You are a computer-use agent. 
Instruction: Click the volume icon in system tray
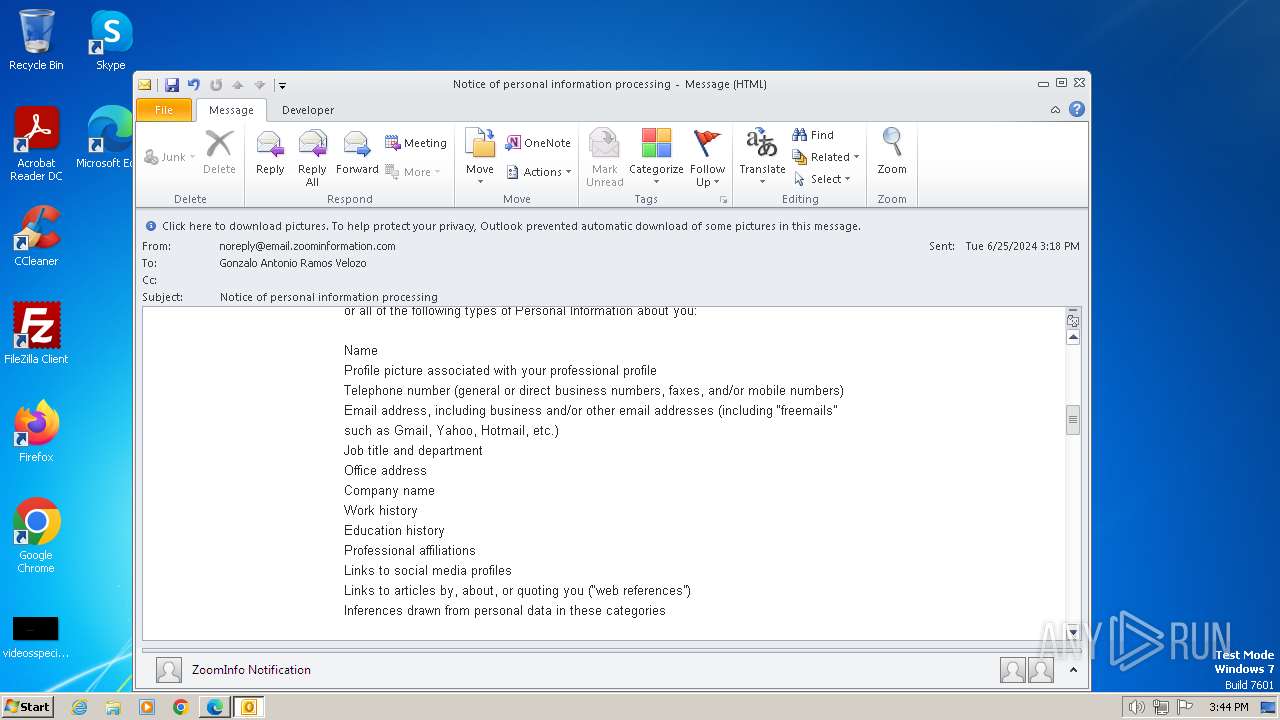coord(1136,707)
